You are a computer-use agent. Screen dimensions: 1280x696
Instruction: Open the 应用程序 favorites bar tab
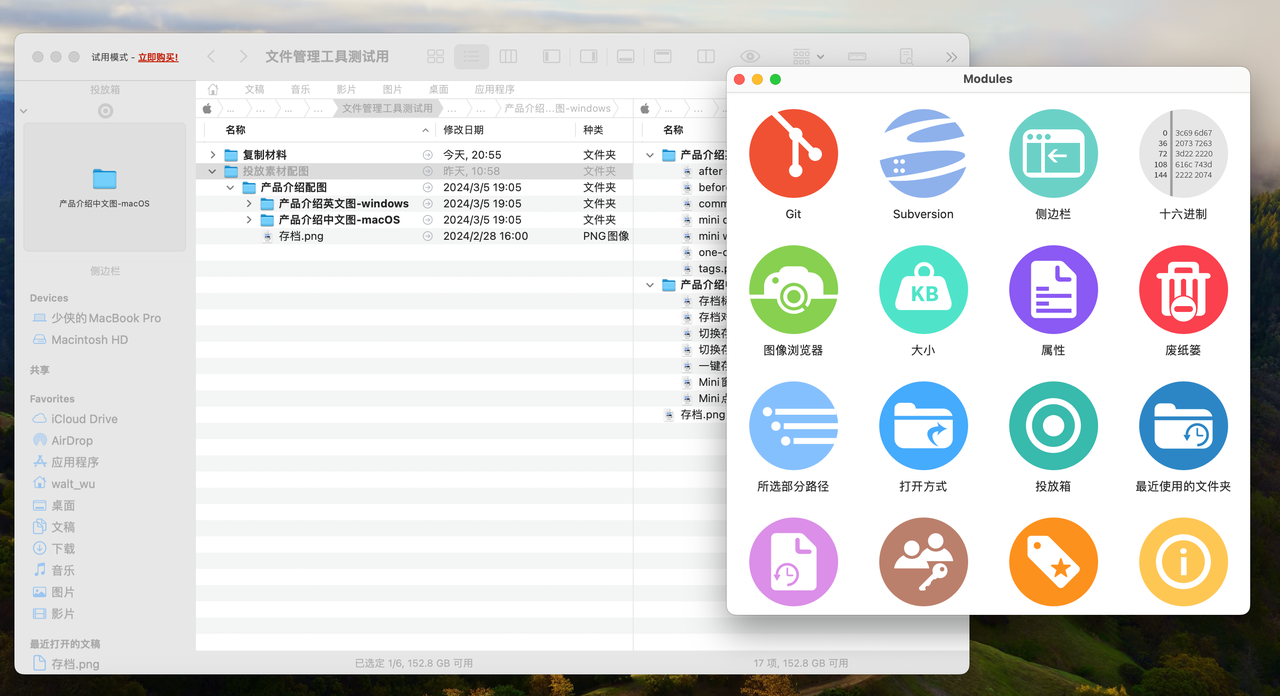point(495,89)
